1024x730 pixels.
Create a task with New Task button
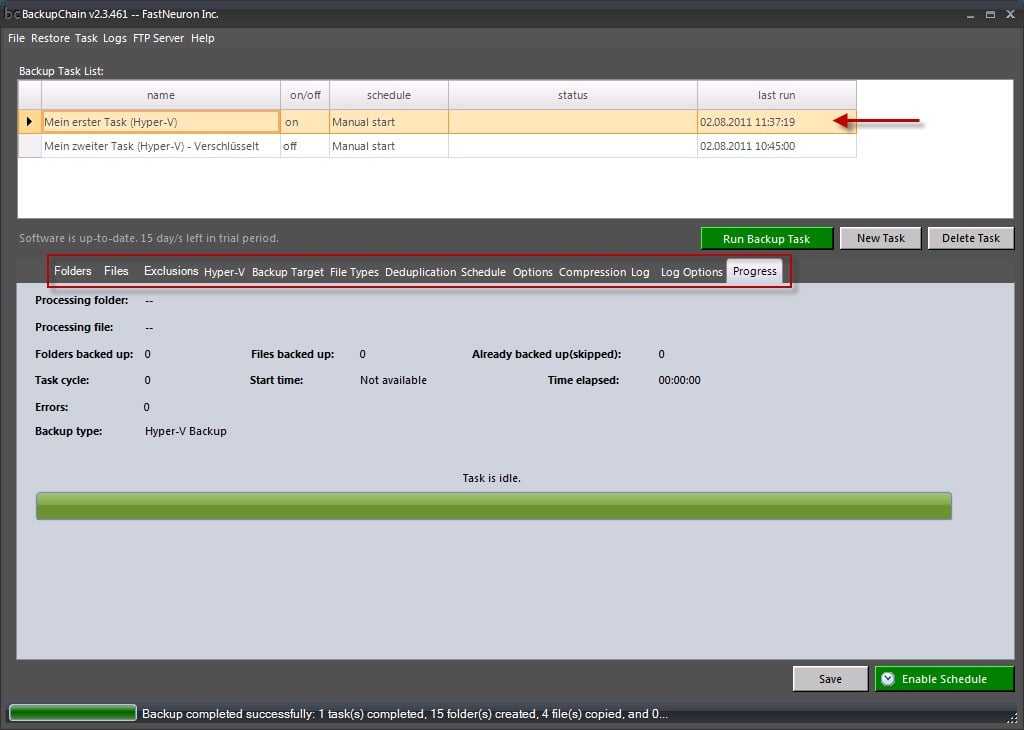tap(880, 238)
